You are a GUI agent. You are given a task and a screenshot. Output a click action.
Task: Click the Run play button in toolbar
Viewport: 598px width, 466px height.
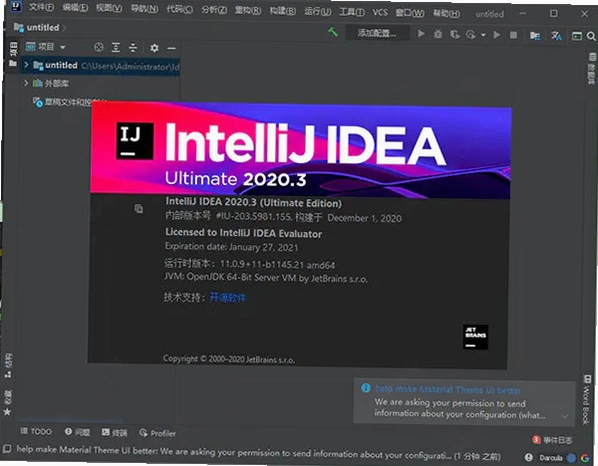(421, 34)
